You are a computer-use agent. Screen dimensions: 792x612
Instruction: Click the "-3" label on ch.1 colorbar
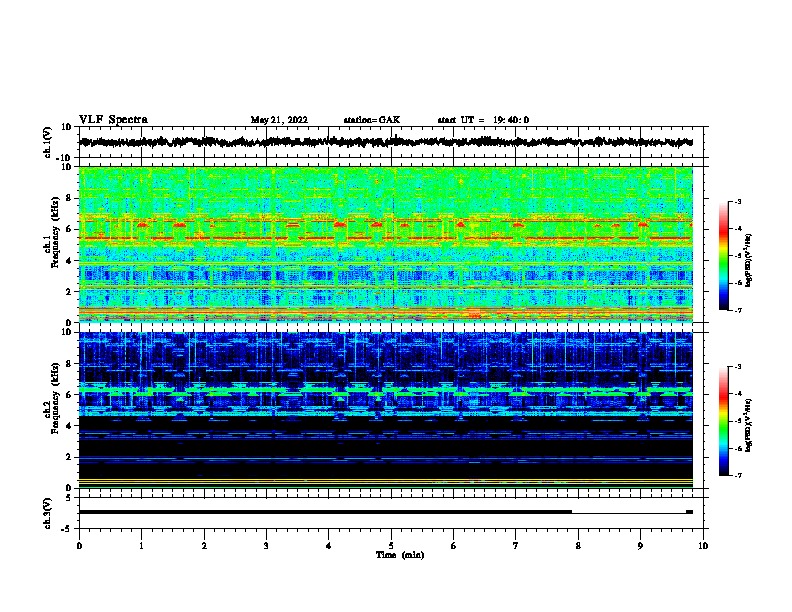tap(737, 202)
